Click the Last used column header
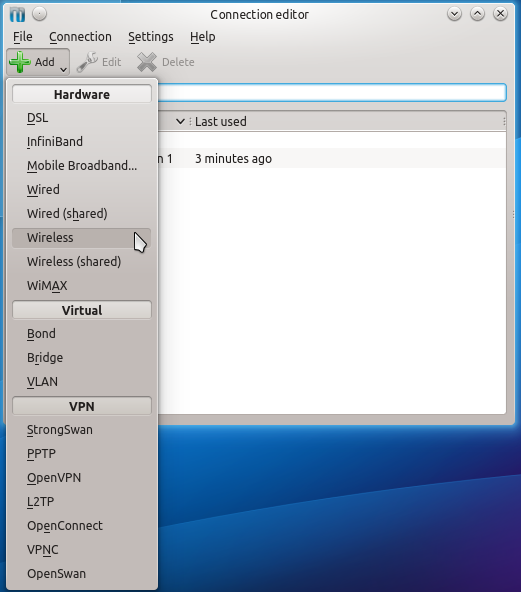The width and height of the screenshot is (521, 592). click(347, 122)
